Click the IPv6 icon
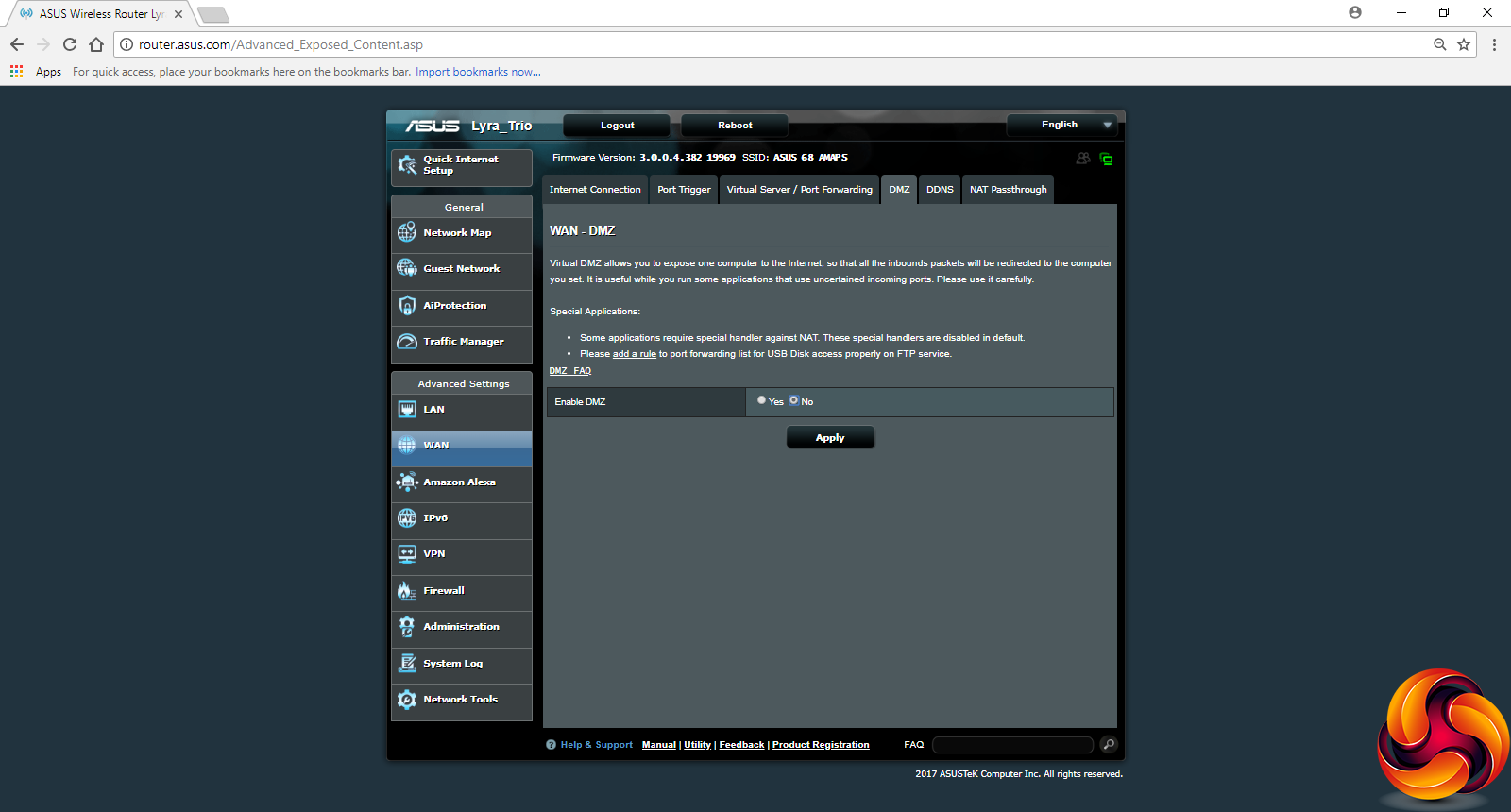Viewport: 1511px width, 812px height. (x=407, y=517)
